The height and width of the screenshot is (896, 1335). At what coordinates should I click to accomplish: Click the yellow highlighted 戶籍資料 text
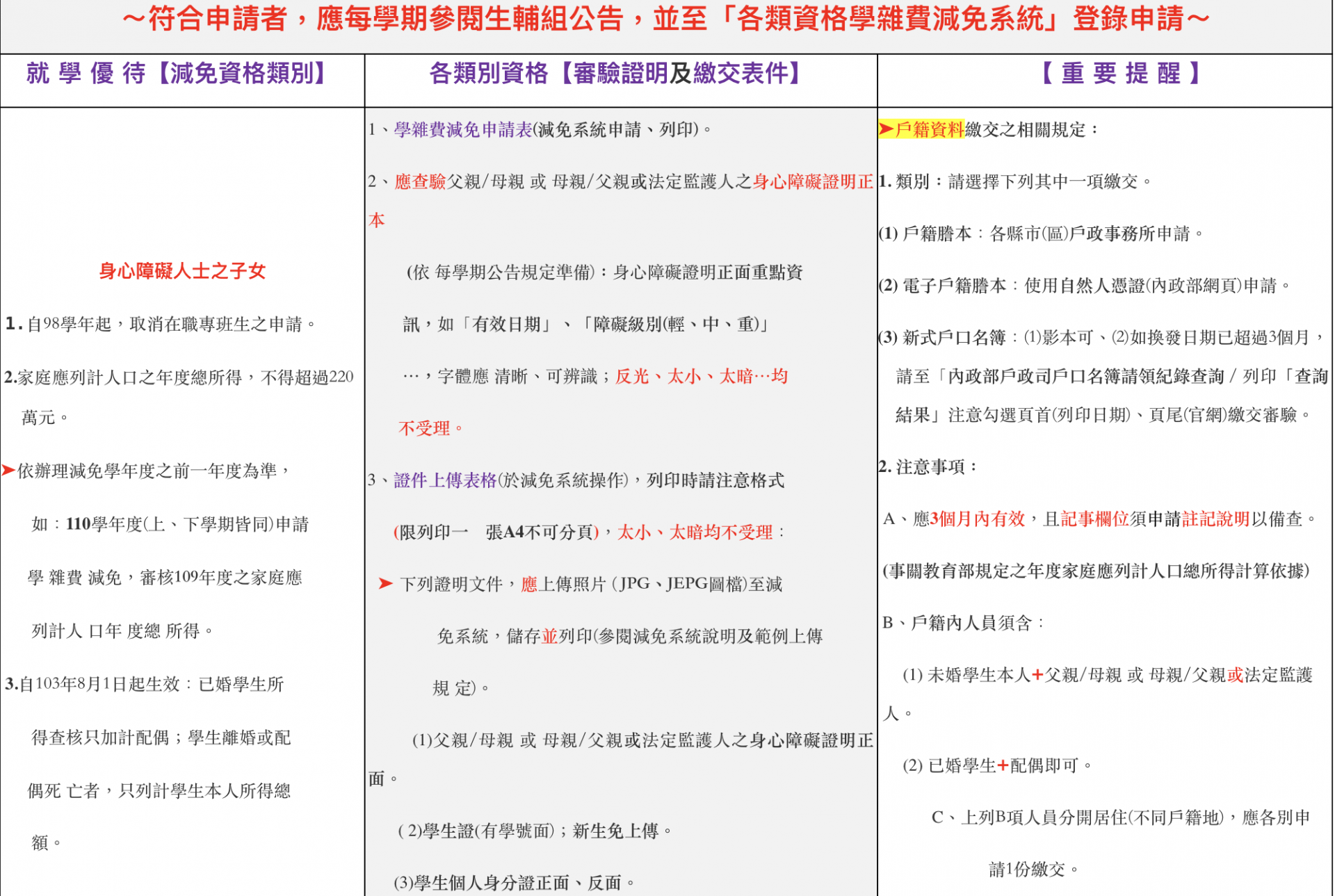930,129
